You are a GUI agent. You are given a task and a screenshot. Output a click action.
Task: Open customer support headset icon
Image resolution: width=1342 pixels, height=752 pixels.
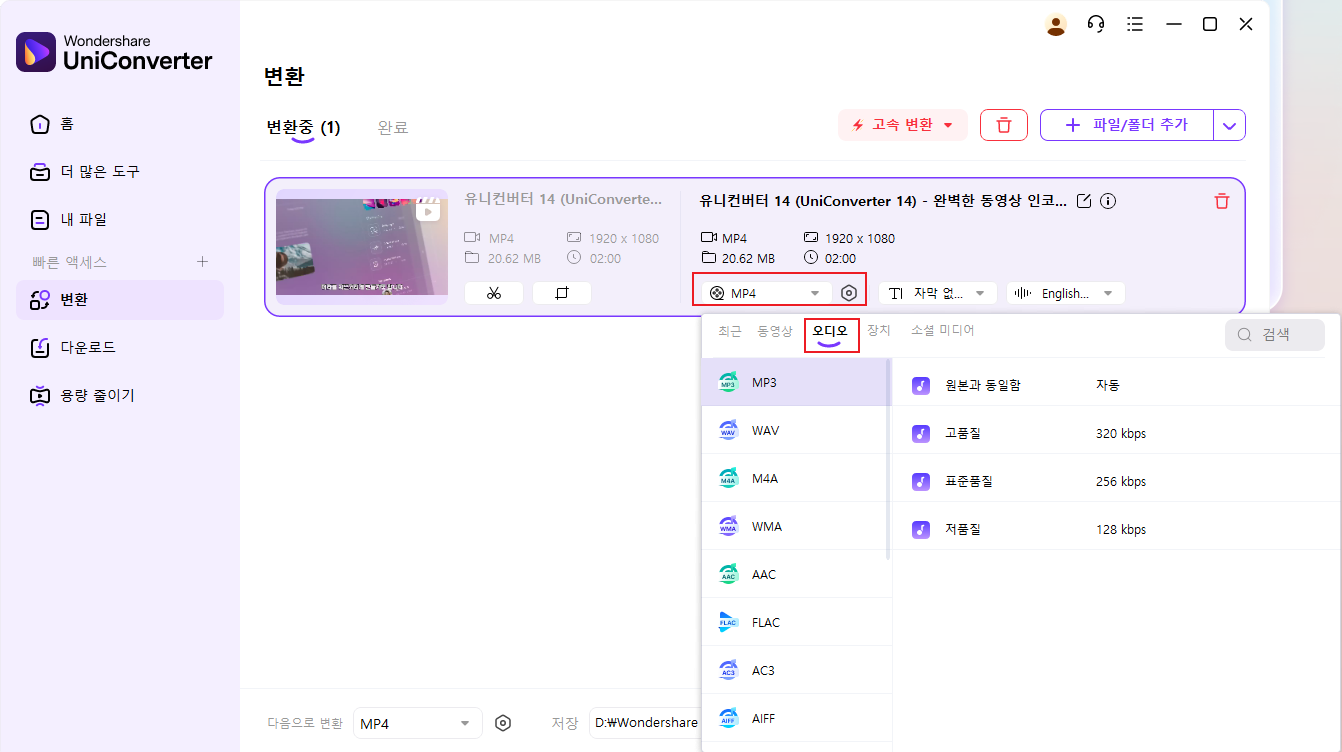coord(1096,25)
